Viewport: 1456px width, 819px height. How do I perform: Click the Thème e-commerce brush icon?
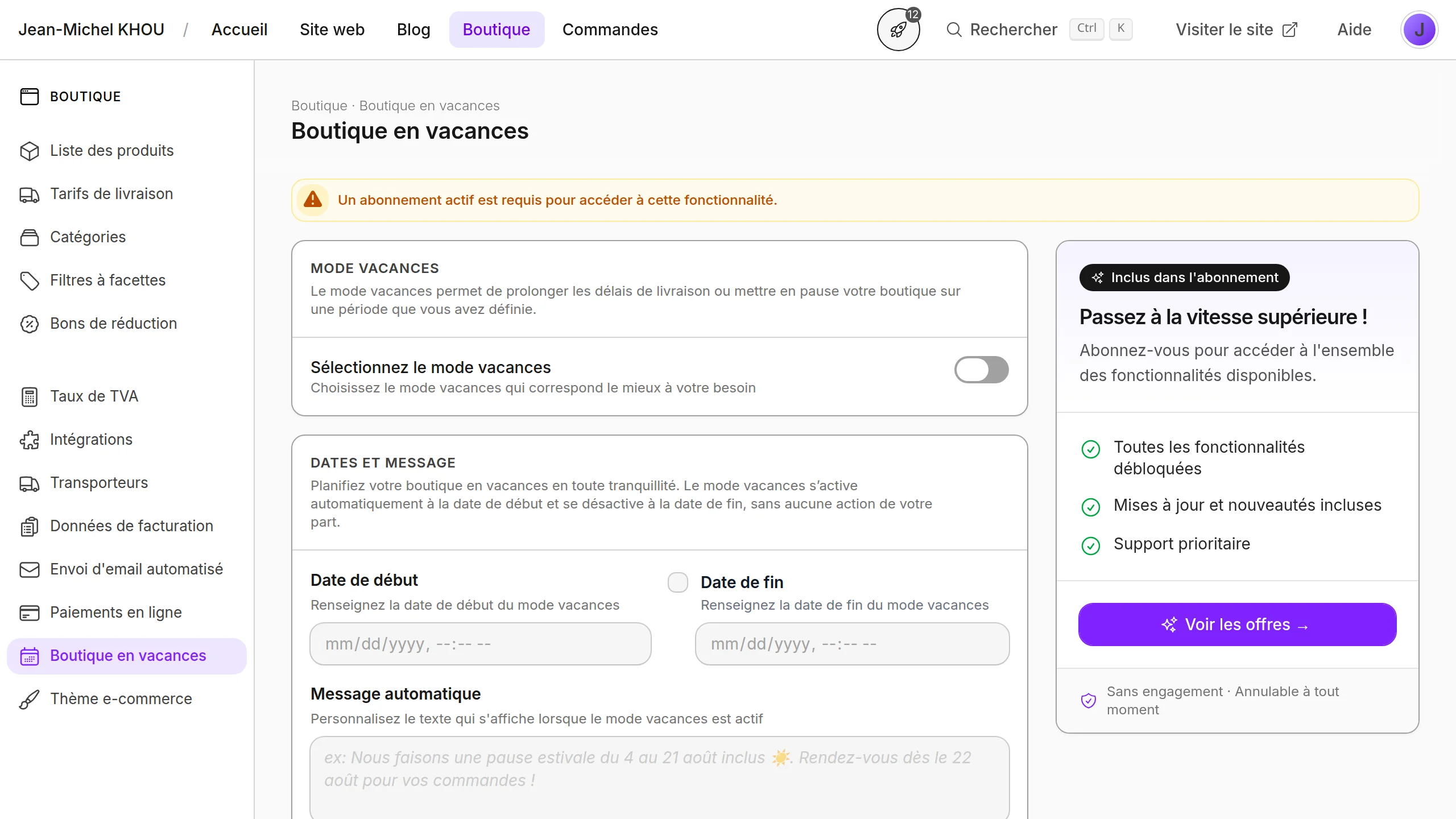tap(29, 699)
